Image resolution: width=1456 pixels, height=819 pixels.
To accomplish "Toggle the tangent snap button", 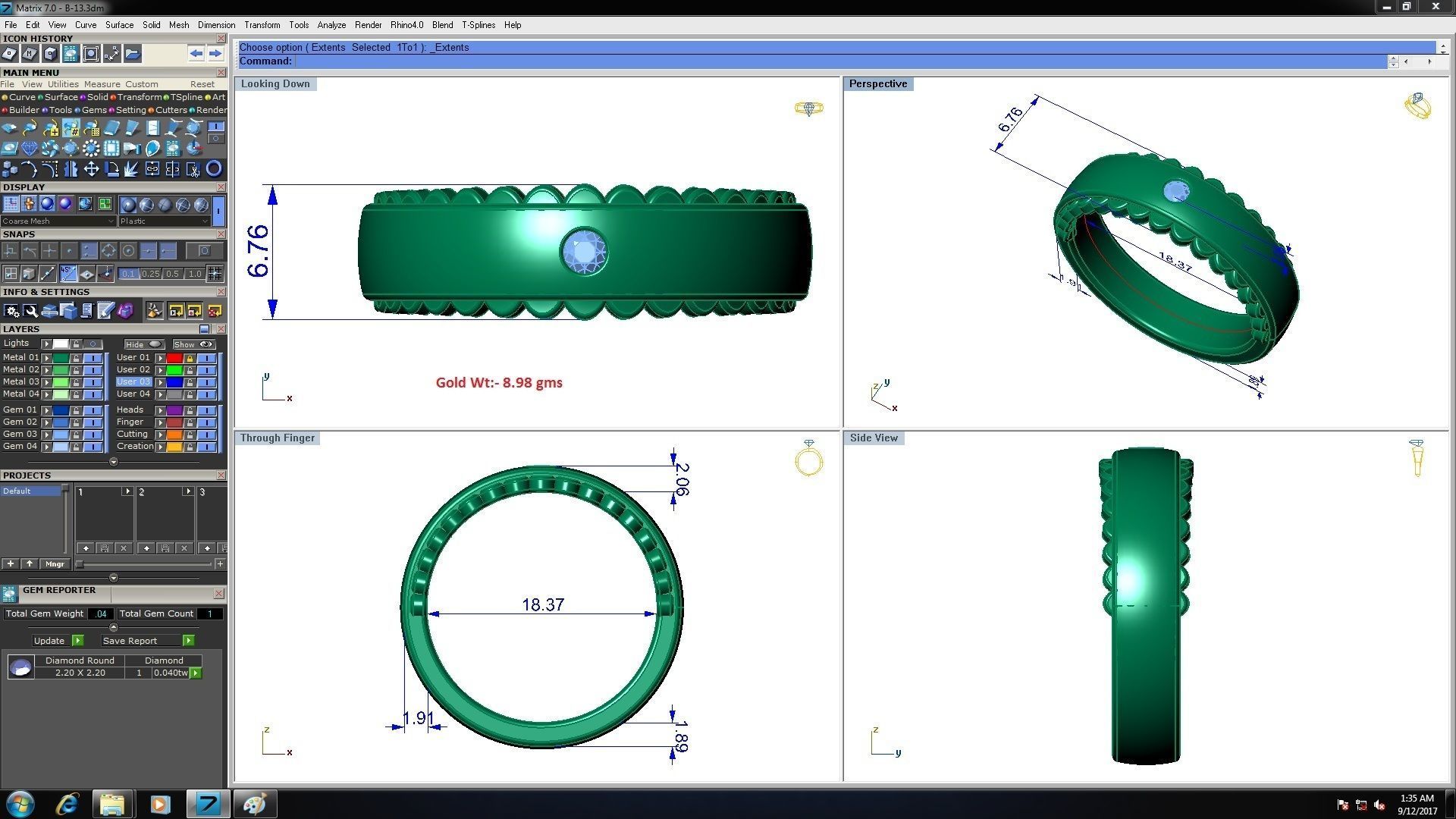I will pos(30,251).
